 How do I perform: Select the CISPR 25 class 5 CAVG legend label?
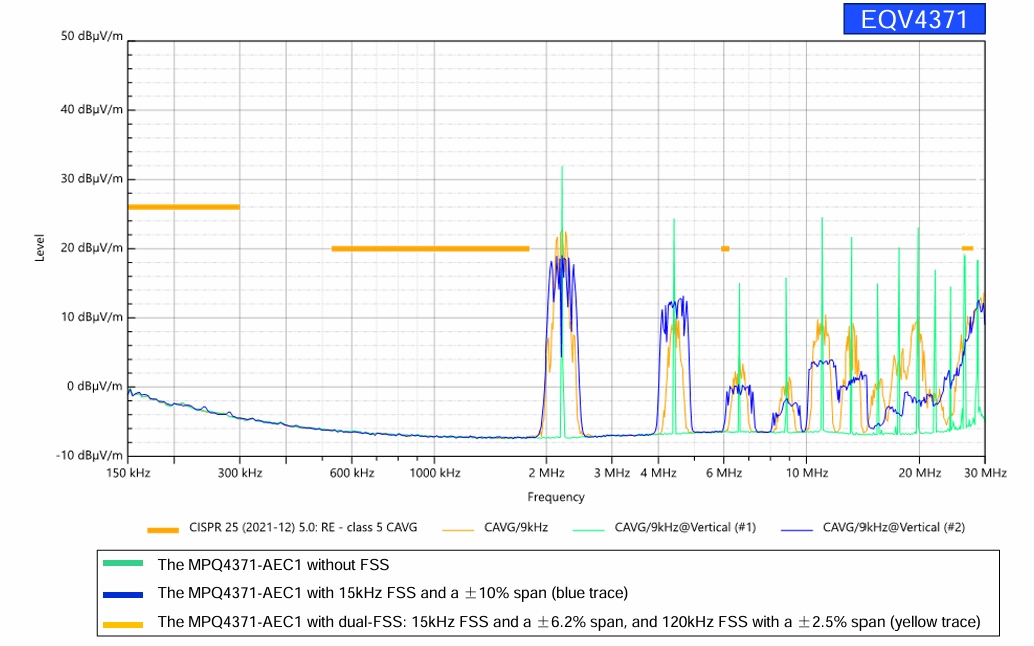[303, 527]
